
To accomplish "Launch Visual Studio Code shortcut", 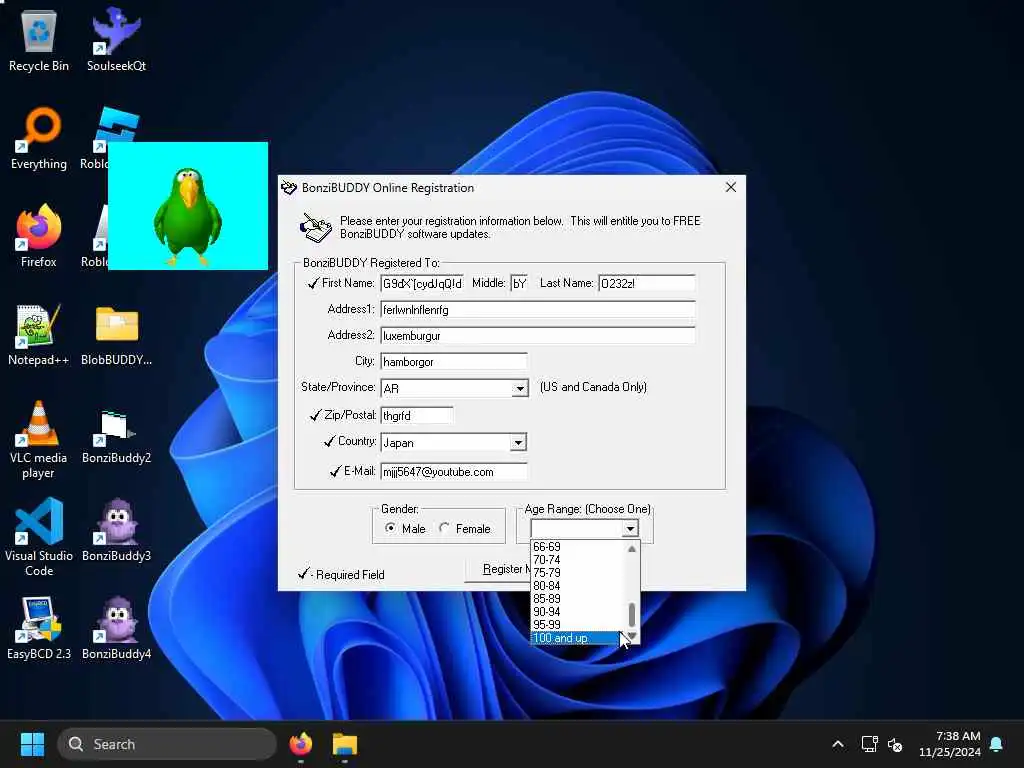I will click(x=39, y=537).
